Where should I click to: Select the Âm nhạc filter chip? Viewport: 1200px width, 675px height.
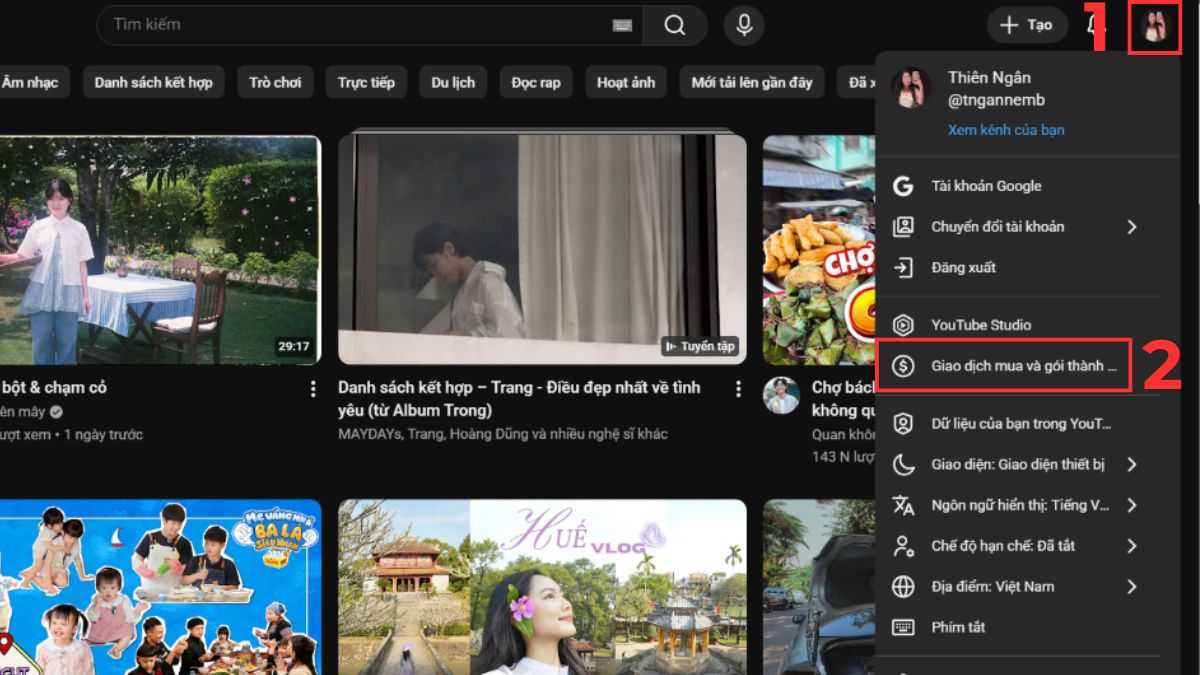[32, 82]
